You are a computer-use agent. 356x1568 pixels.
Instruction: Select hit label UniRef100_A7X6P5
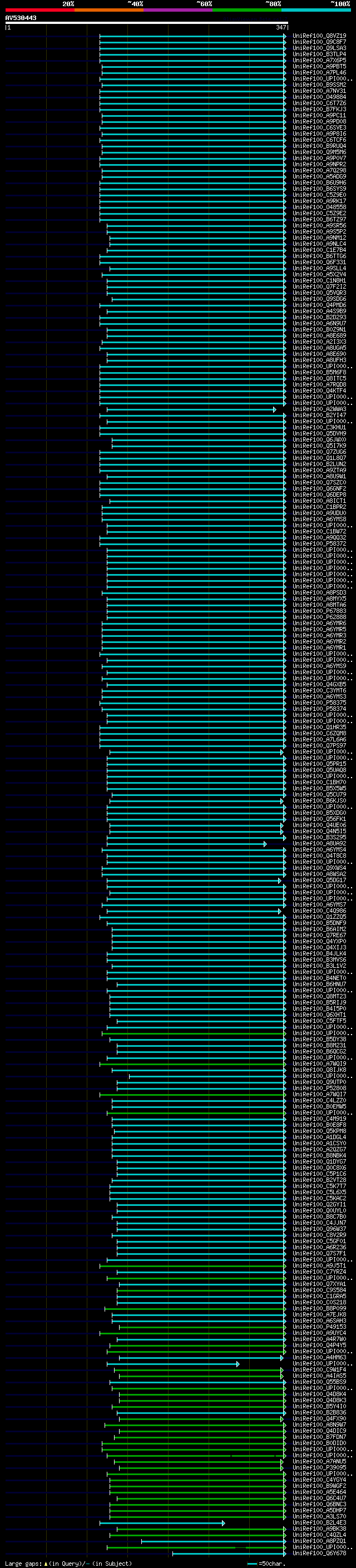[x=319, y=60]
